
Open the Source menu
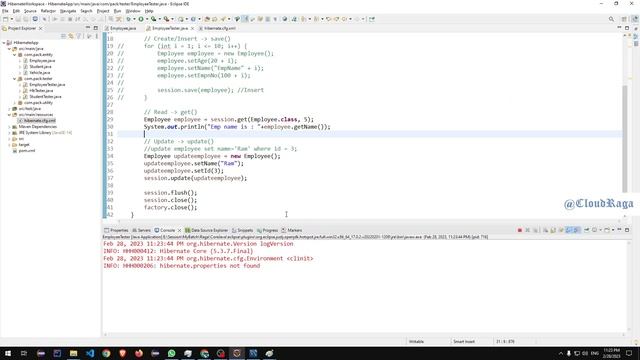coord(30,11)
